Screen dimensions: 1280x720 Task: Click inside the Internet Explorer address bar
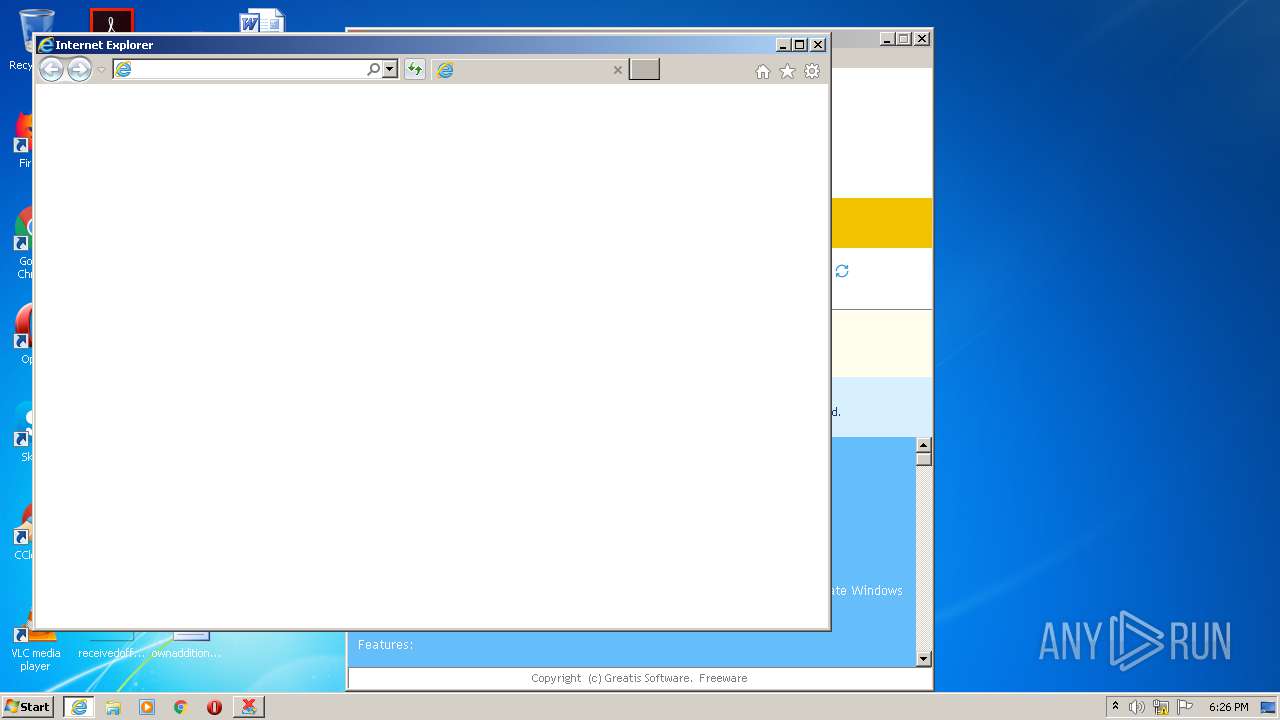point(240,69)
